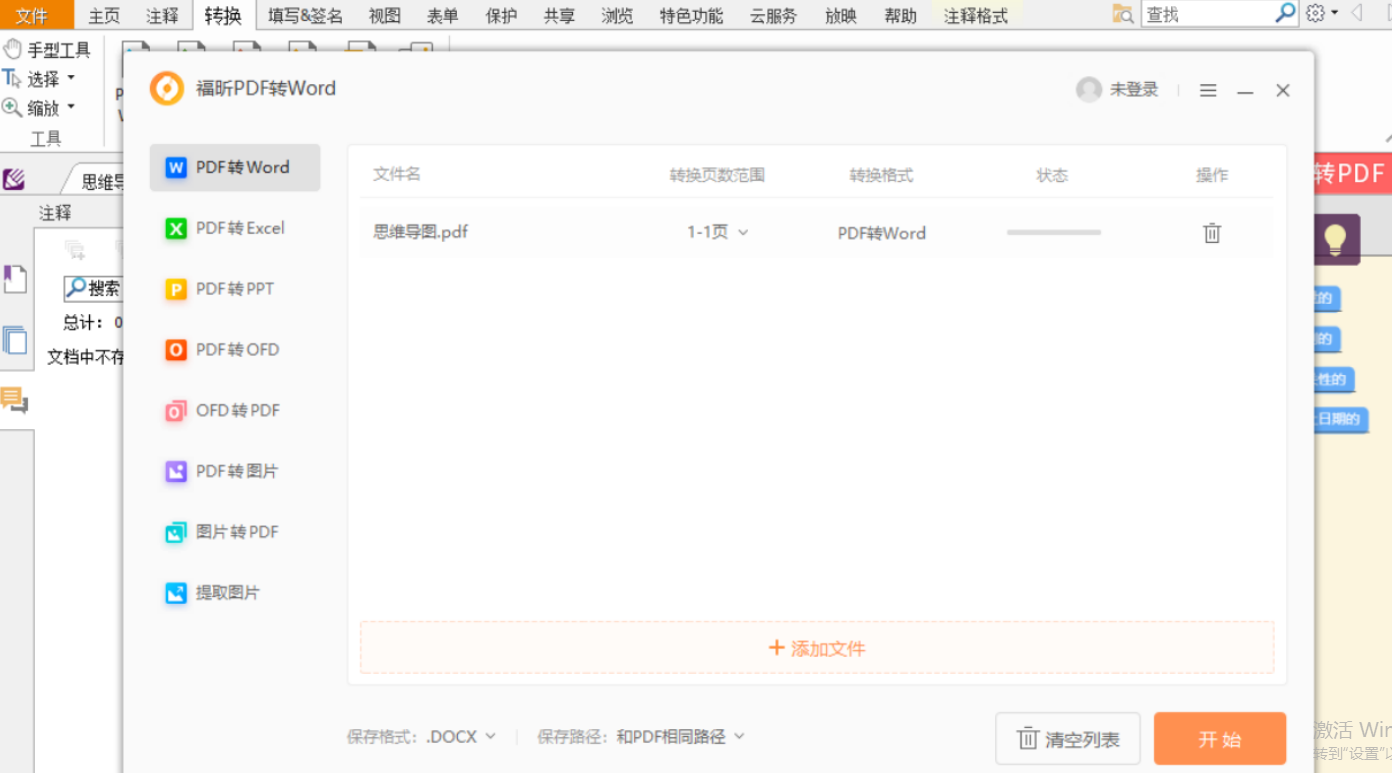The image size is (1392, 773).
Task: Click the PDF转Word format cell in the file row
Action: 881,233
